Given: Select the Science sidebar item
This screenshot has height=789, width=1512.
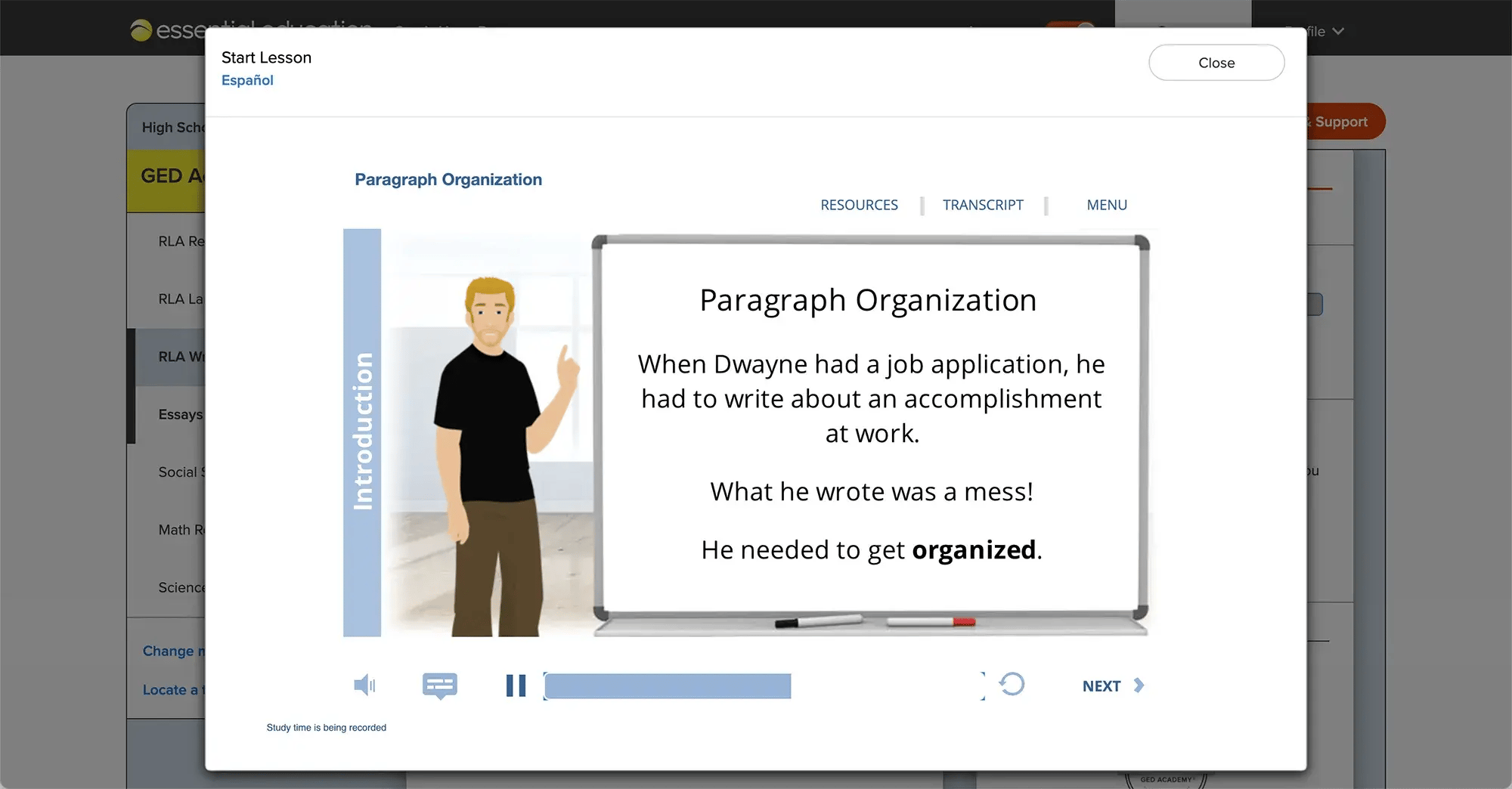Looking at the screenshot, I should pyautogui.click(x=180, y=587).
